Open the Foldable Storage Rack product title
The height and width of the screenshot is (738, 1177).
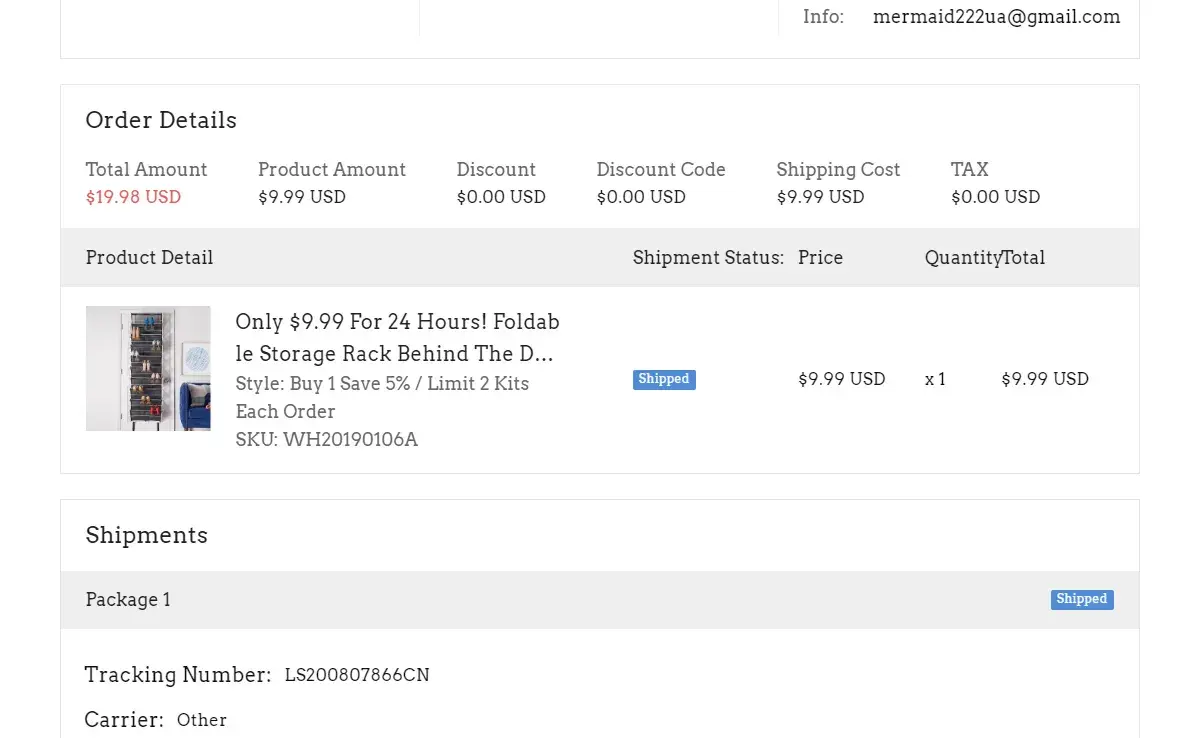pyautogui.click(x=397, y=338)
